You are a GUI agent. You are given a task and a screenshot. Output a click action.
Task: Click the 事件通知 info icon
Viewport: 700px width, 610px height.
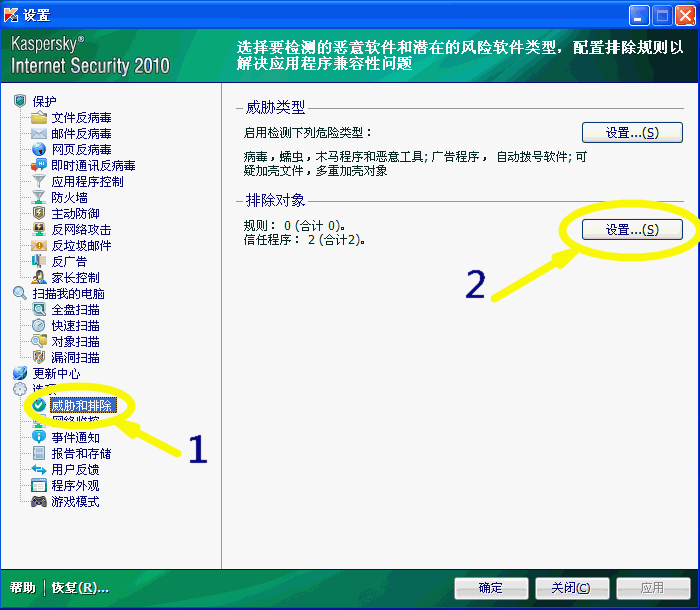[39, 437]
